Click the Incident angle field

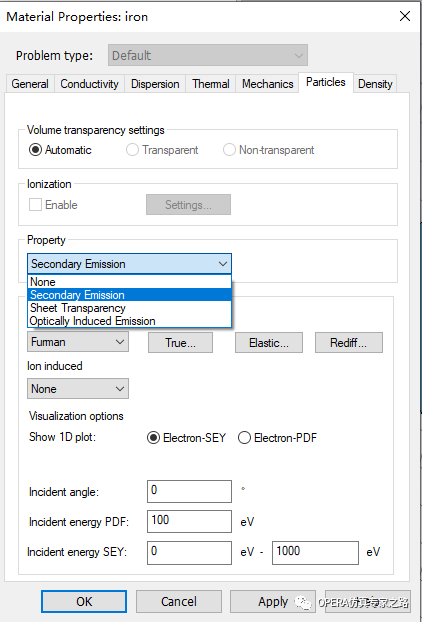coord(189,491)
